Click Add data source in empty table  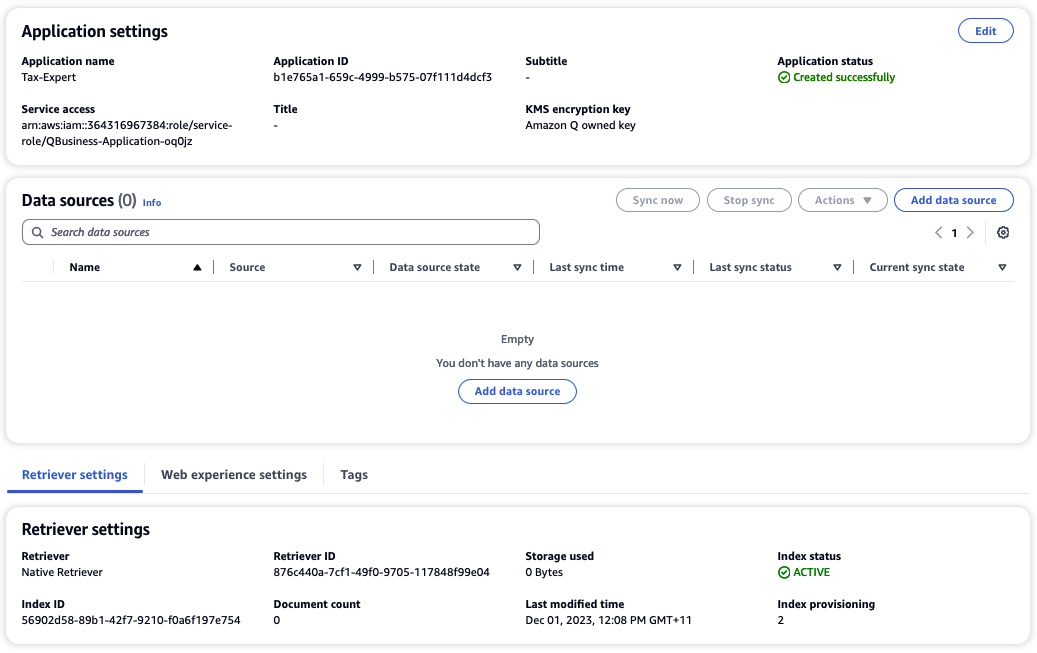click(517, 391)
